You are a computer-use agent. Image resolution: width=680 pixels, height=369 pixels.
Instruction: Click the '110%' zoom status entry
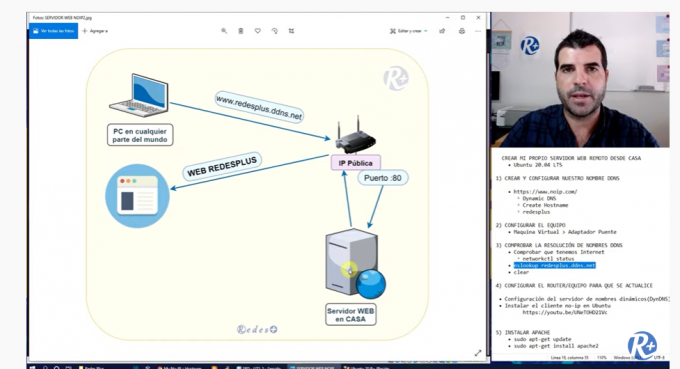pyautogui.click(x=602, y=358)
